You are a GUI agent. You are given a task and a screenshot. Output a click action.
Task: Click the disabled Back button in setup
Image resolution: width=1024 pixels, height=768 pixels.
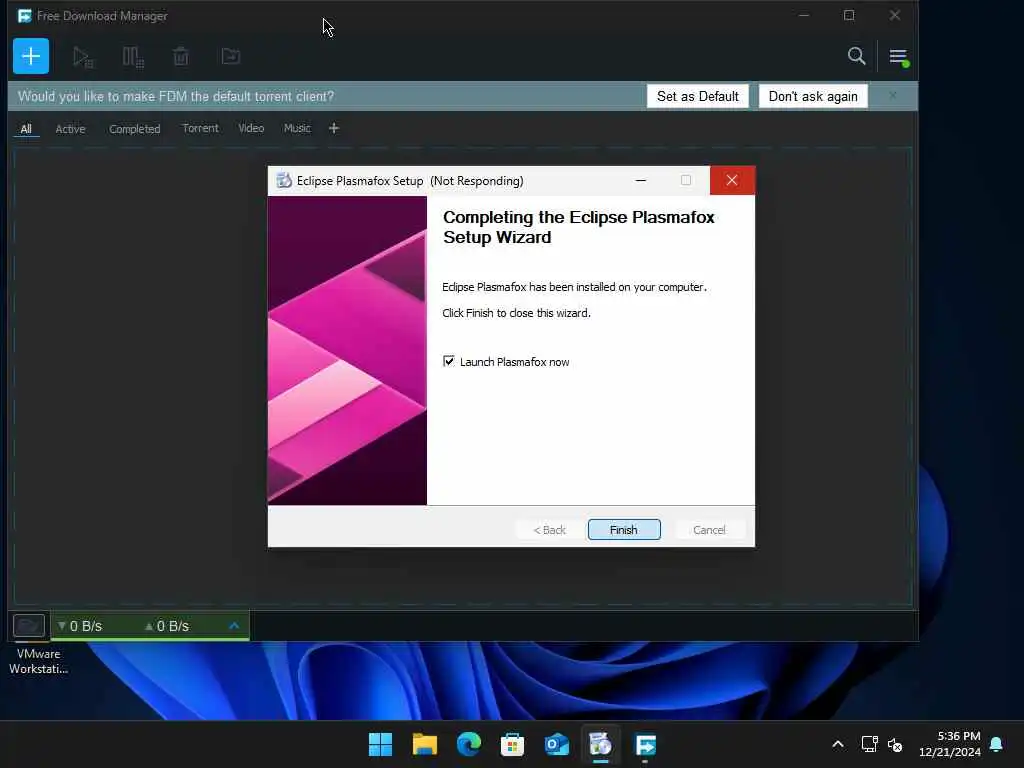[550, 530]
